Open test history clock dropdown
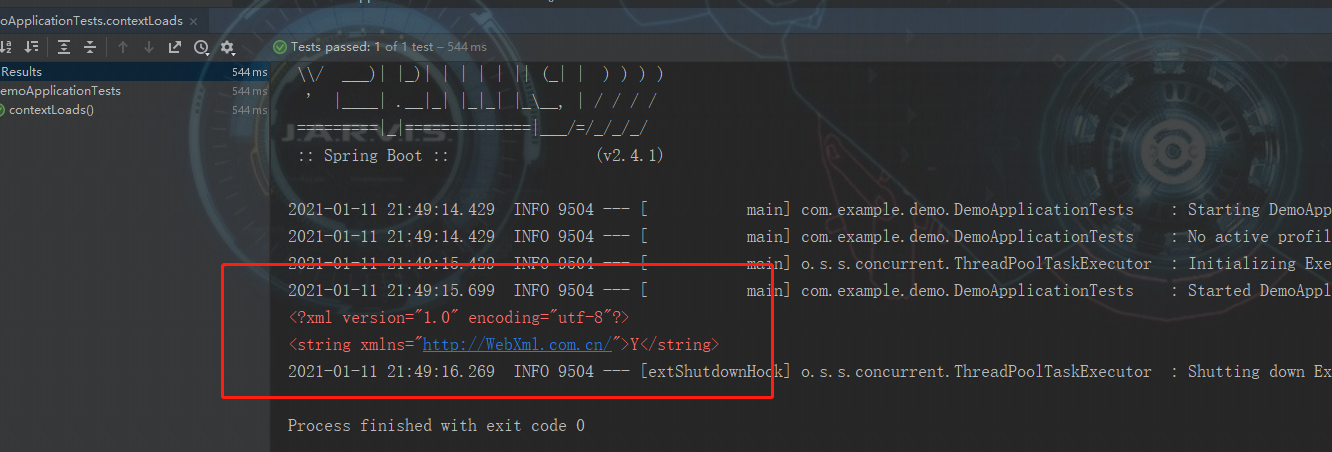1332x452 pixels. click(x=201, y=47)
